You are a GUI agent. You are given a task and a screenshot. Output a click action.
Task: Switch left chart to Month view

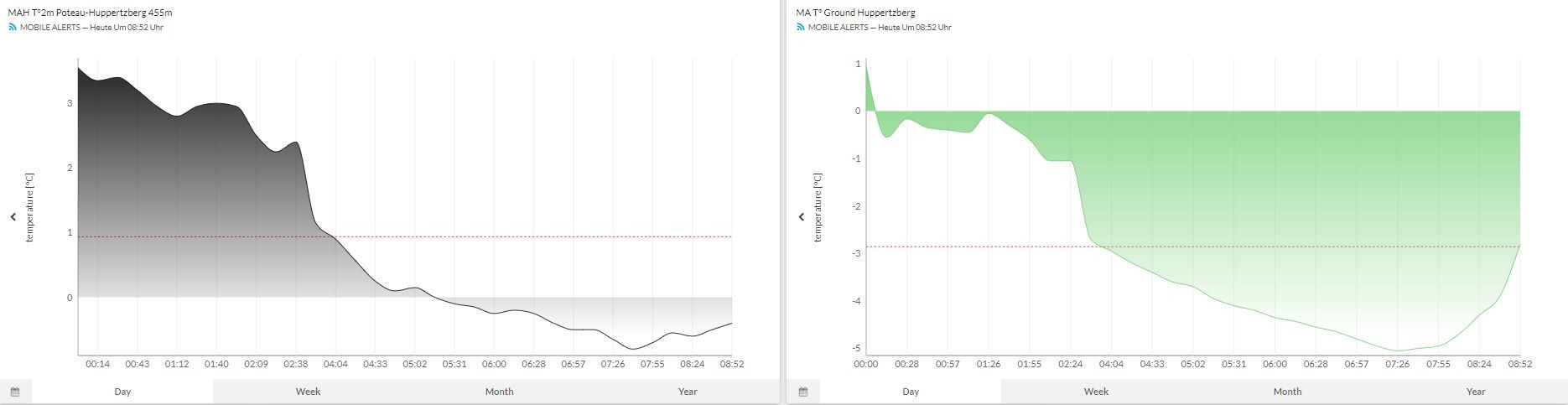coord(499,392)
